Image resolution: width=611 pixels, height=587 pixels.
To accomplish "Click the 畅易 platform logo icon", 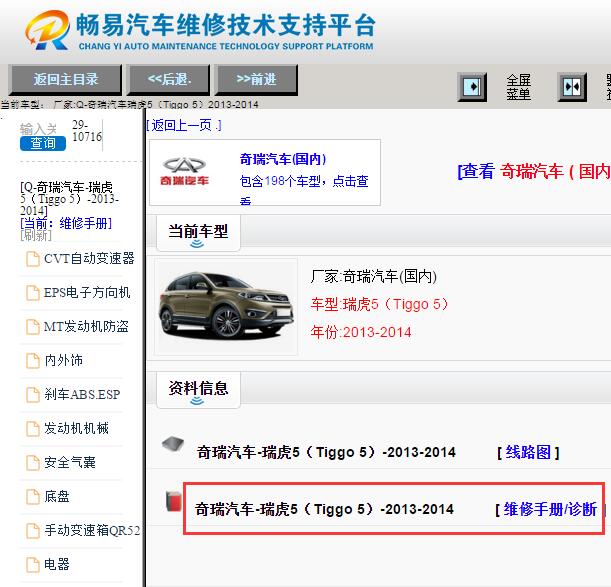I will point(48,30).
